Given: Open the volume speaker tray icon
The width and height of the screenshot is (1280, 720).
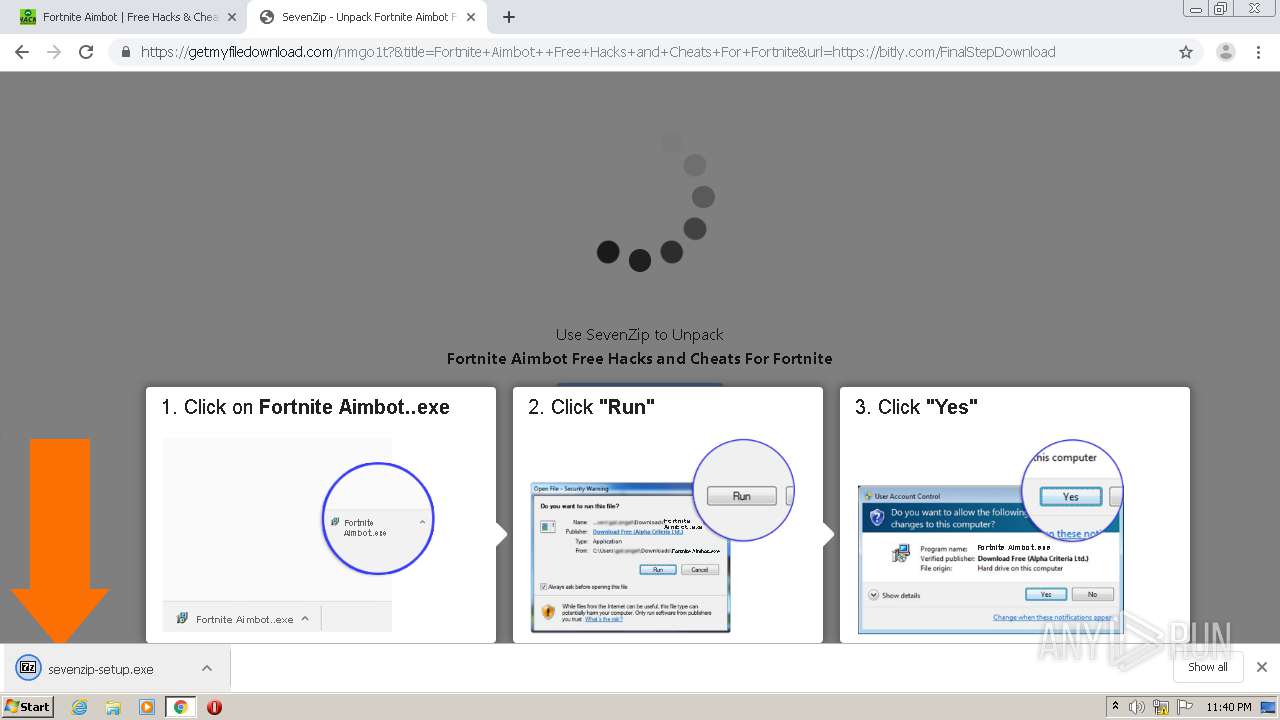Looking at the screenshot, I should click(x=1137, y=707).
